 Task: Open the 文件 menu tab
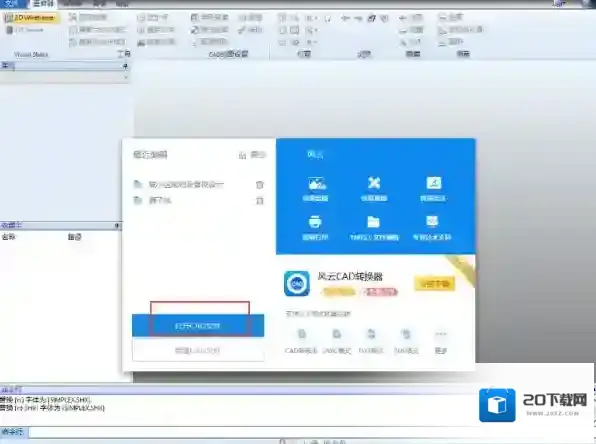click(x=12, y=3)
